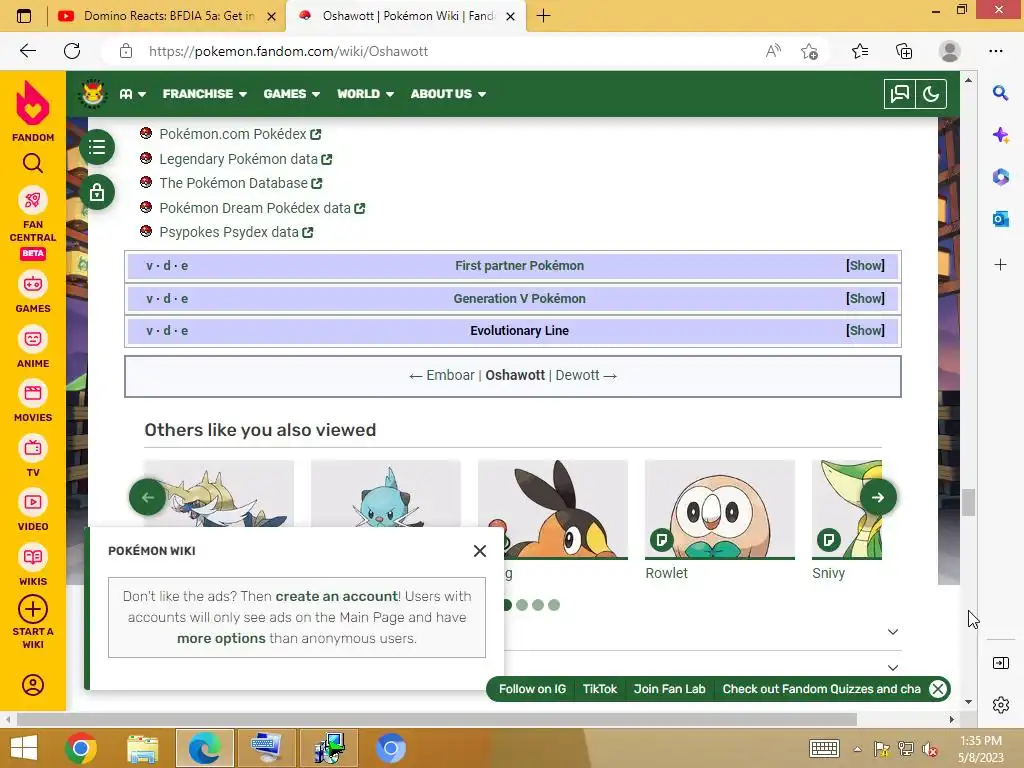
Task: Open Chrome from the Windows taskbar
Action: 80,748
